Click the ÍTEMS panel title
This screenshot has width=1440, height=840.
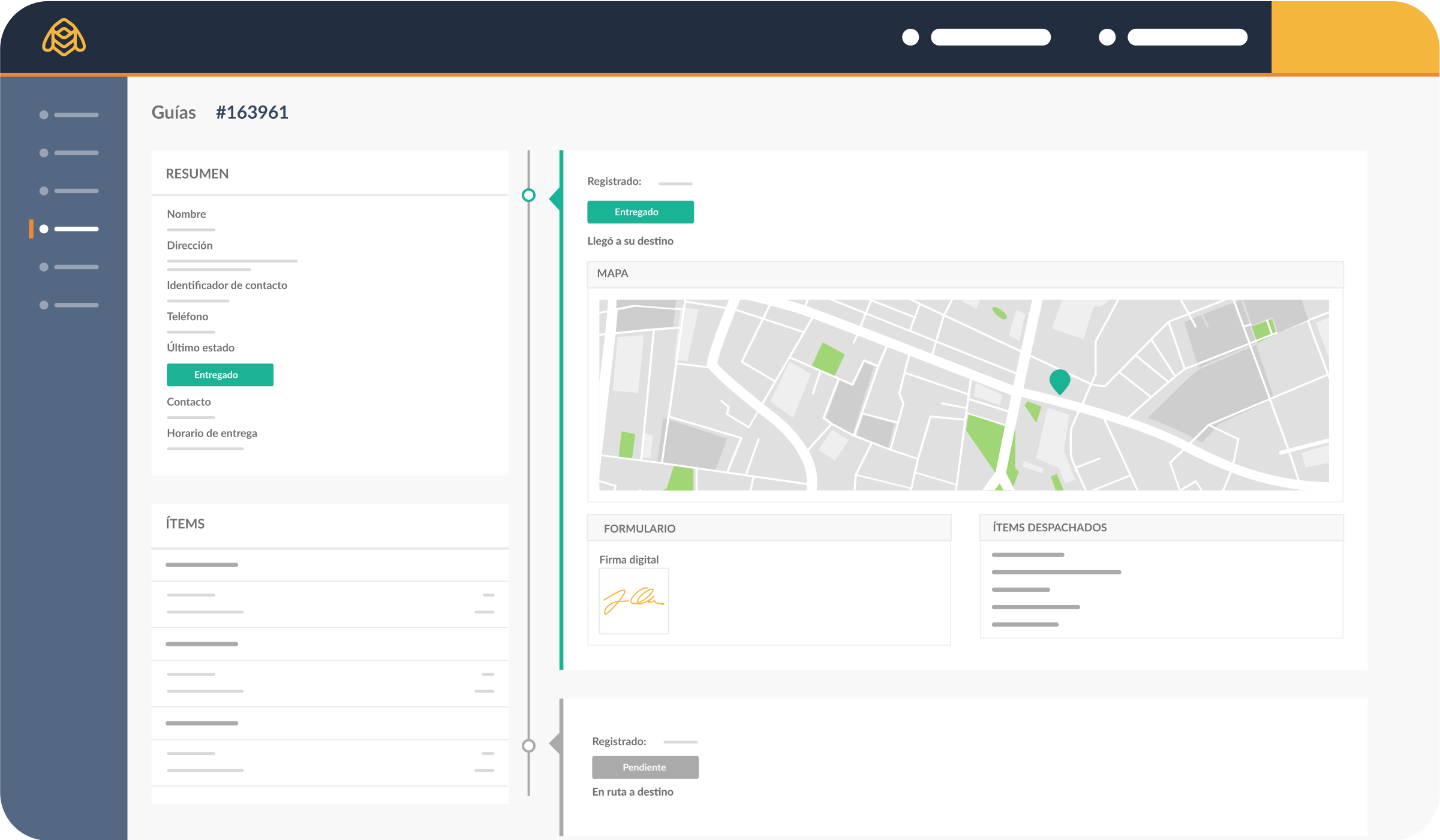tap(185, 523)
